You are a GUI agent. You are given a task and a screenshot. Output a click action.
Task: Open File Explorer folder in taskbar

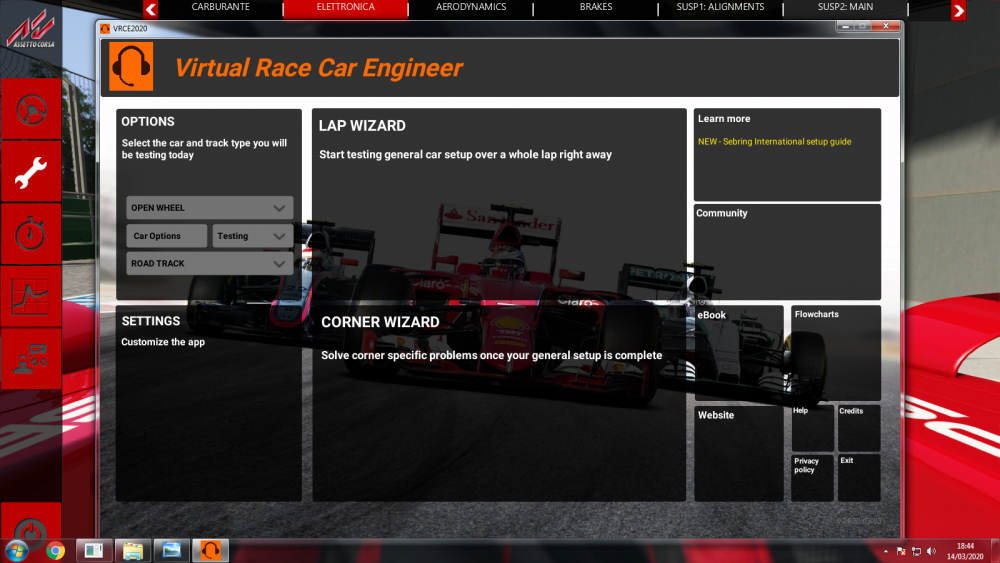[x=133, y=550]
